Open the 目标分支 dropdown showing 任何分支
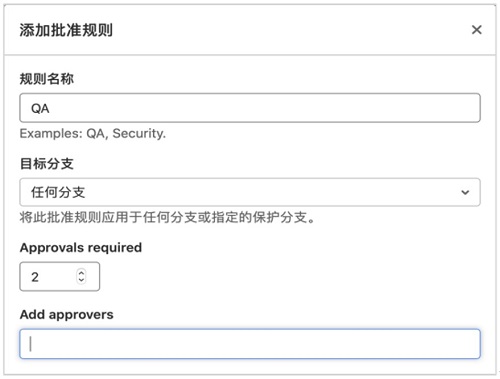 [250, 192]
